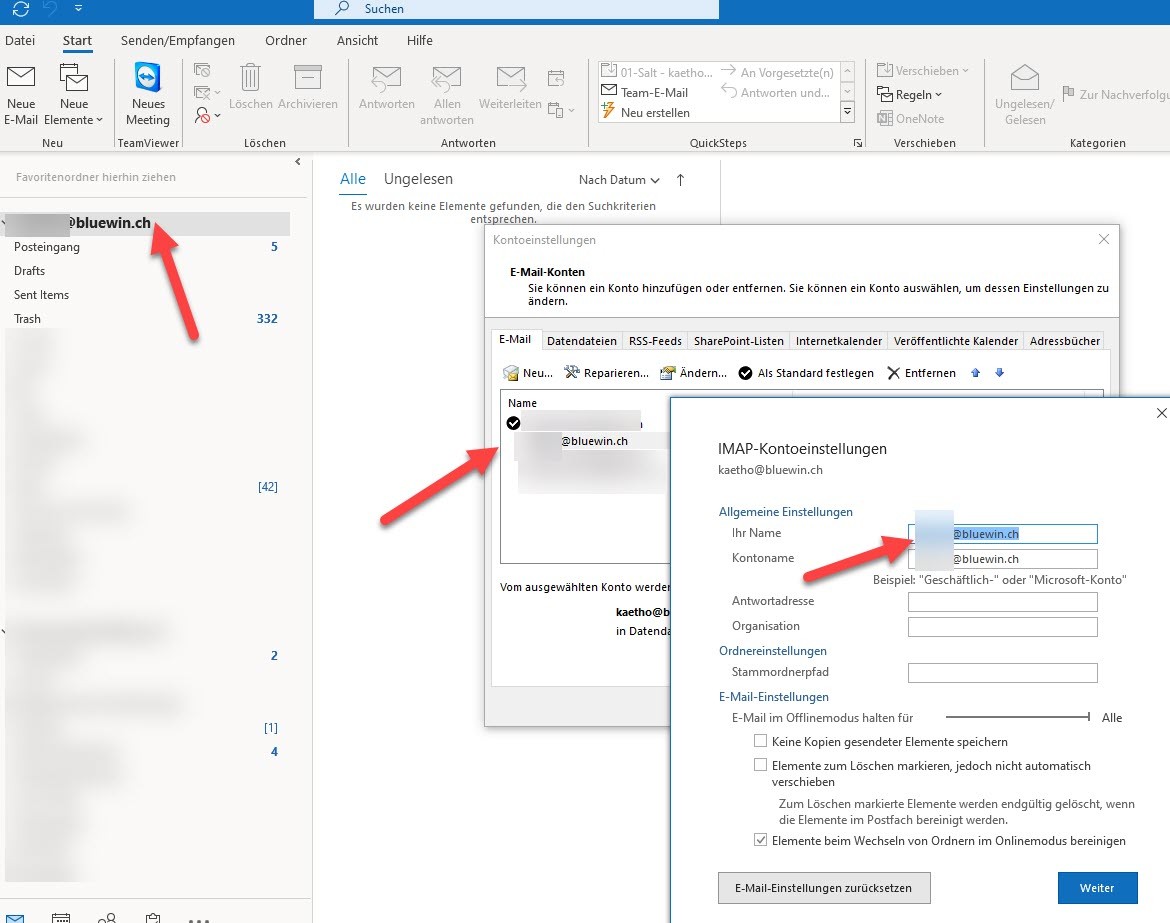This screenshot has height=923, width=1170.
Task: Open the Nach Datum sort dropdown
Action: pos(619,180)
